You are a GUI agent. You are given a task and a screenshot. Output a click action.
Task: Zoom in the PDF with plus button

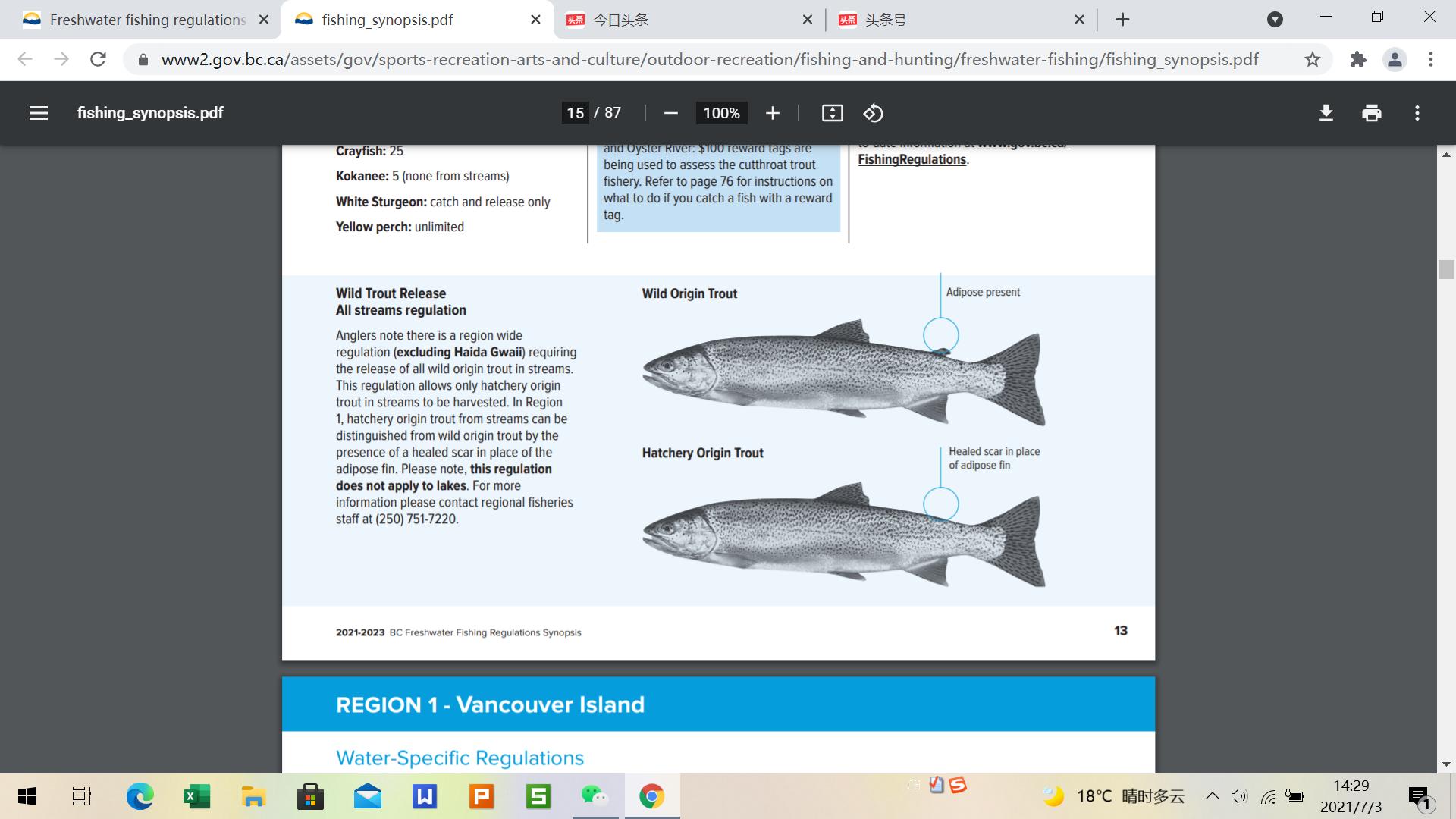coord(772,113)
